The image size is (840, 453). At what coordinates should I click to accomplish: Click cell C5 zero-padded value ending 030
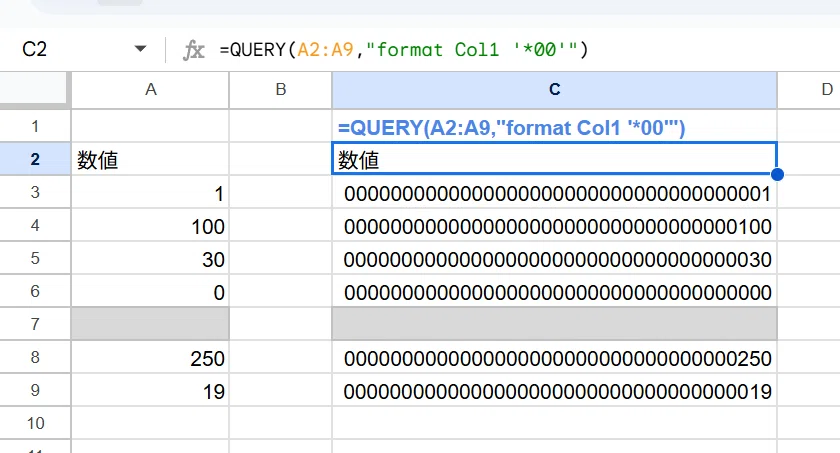(x=554, y=258)
